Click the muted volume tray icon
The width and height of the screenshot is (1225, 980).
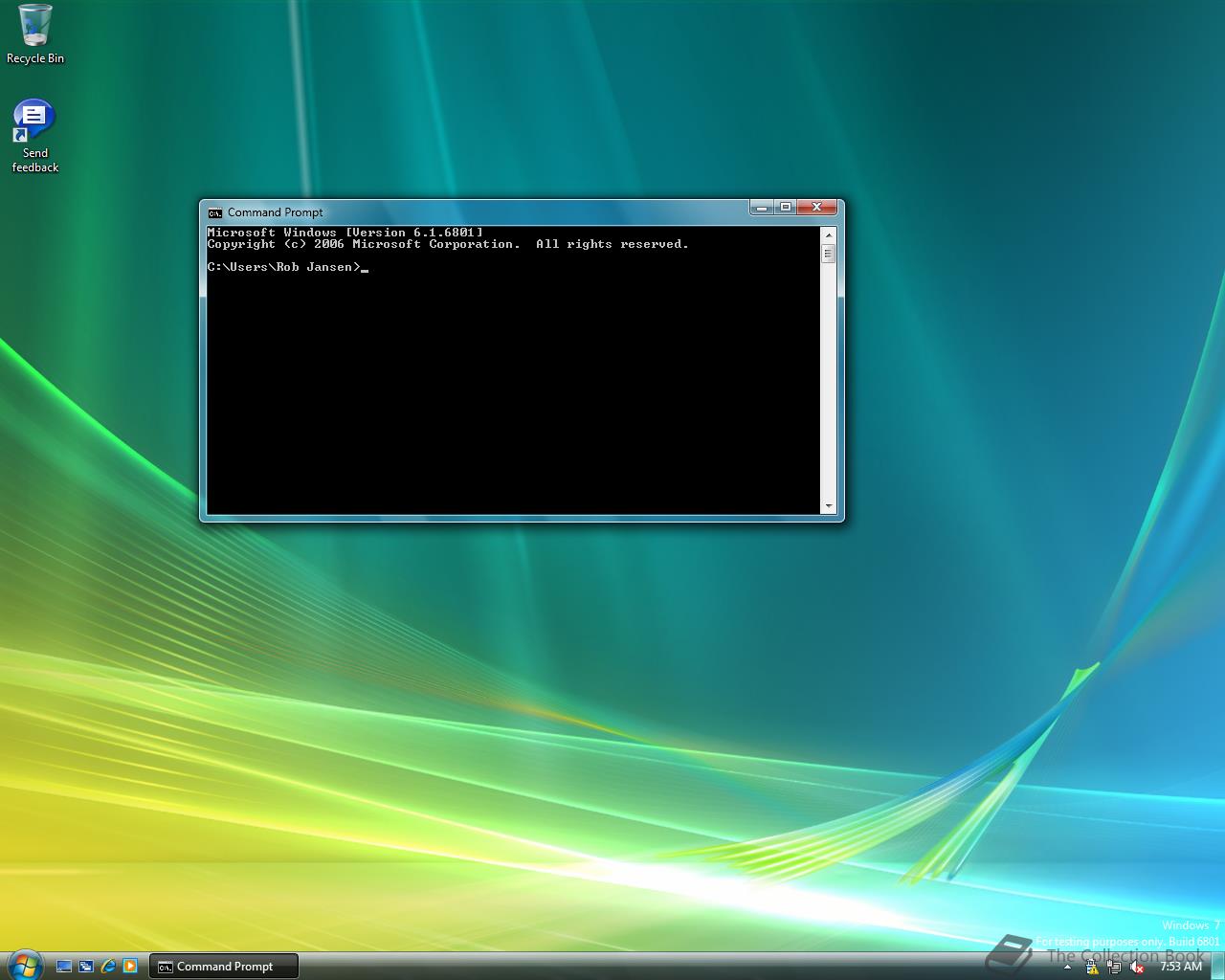[1137, 967]
